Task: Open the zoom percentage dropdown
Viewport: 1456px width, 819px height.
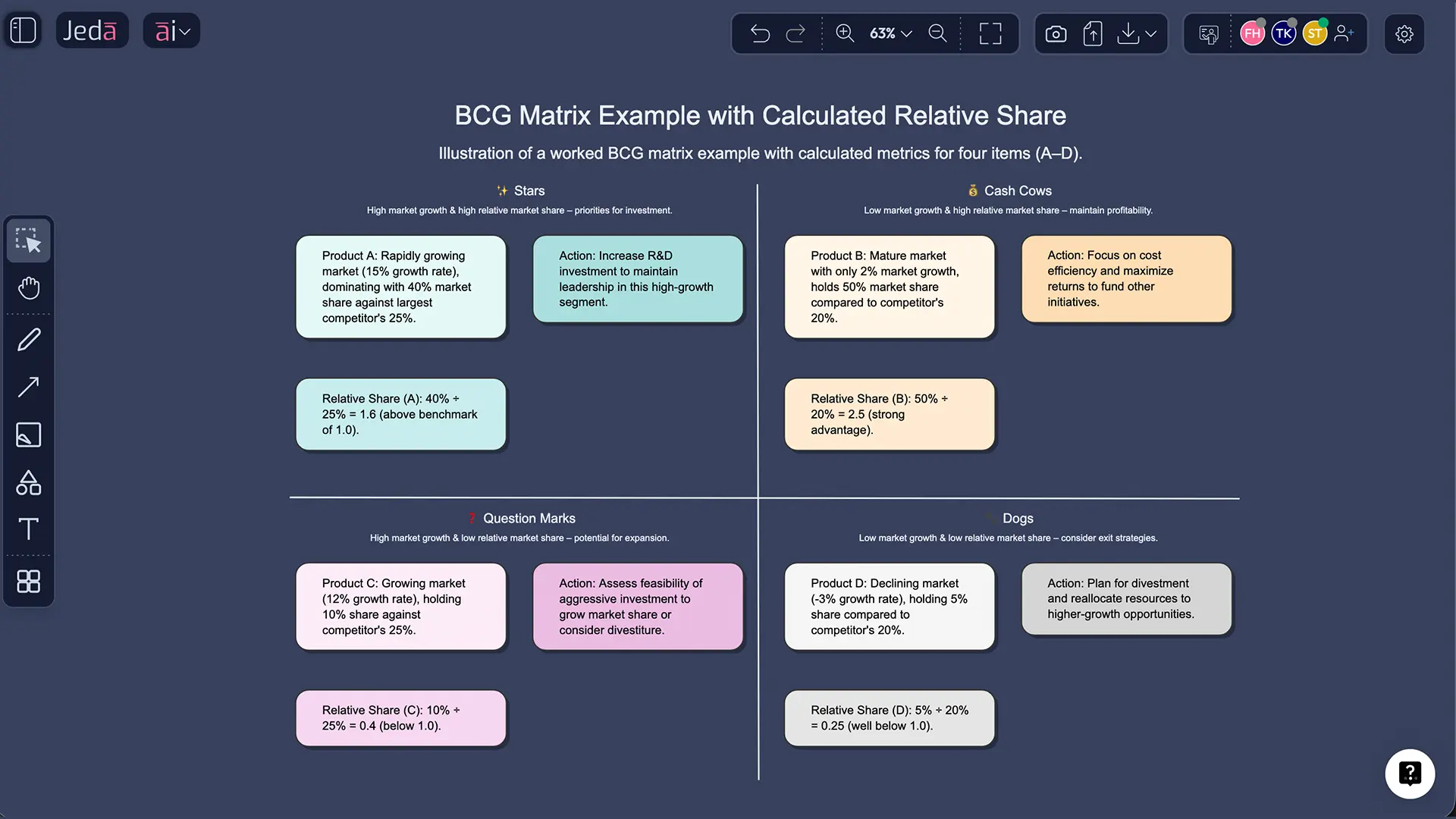Action: 890,33
